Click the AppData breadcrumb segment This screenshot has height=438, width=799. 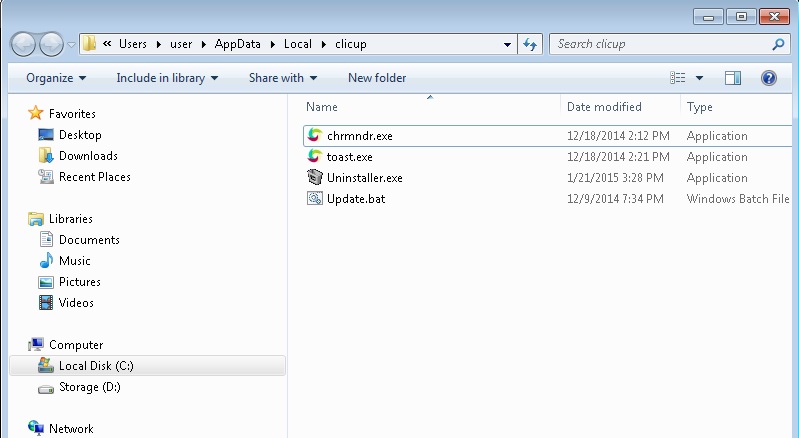click(x=237, y=44)
